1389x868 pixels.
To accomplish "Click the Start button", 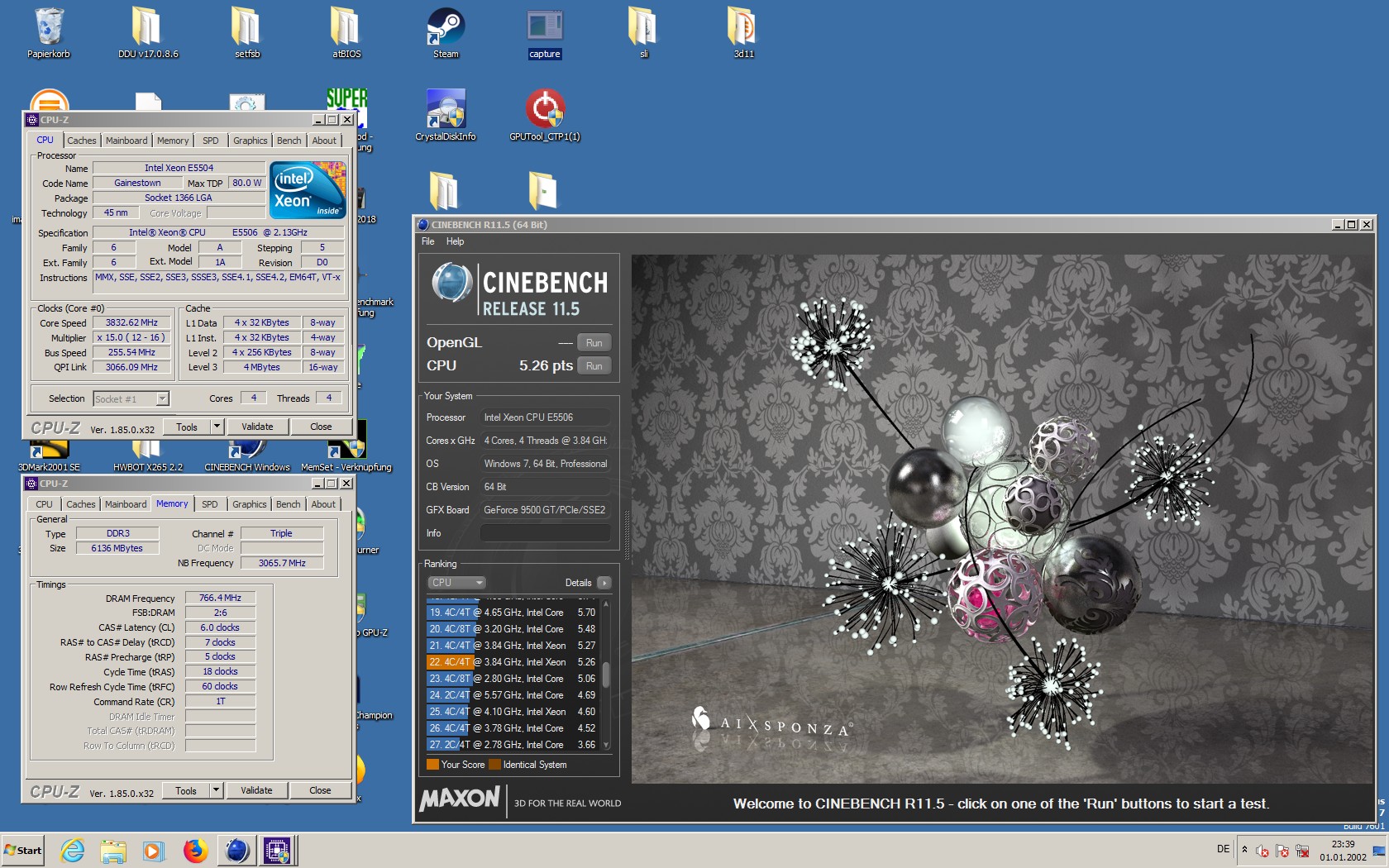I will (23, 850).
